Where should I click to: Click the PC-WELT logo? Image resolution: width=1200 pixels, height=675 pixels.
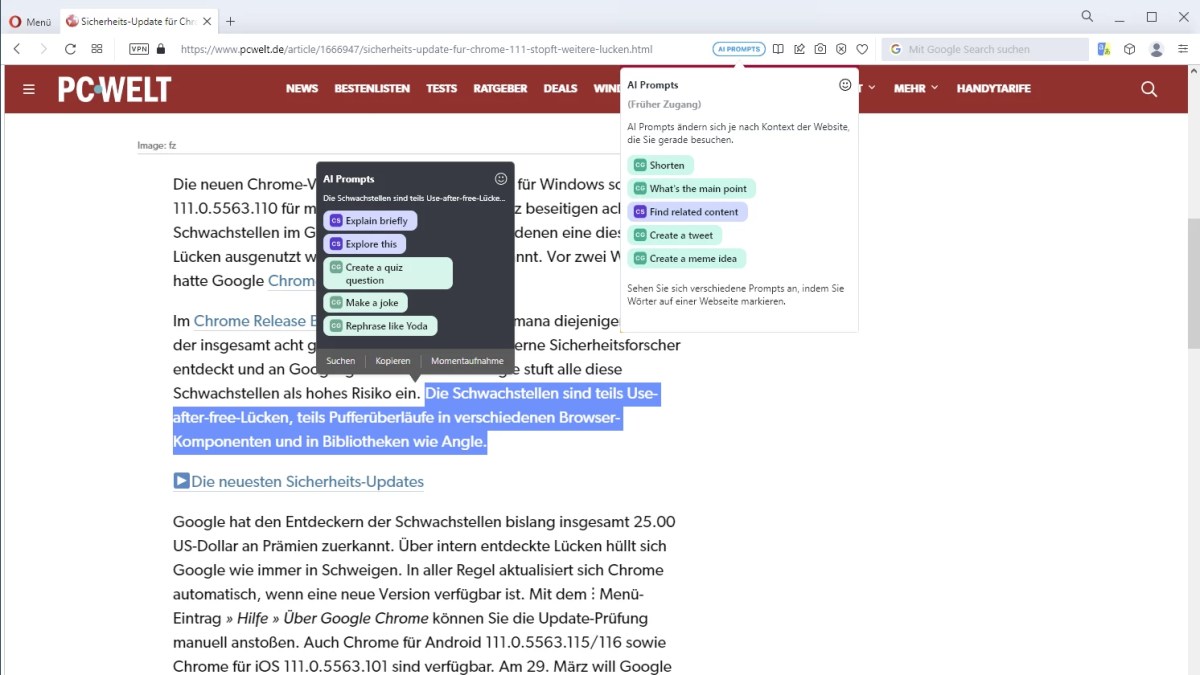pos(114,89)
